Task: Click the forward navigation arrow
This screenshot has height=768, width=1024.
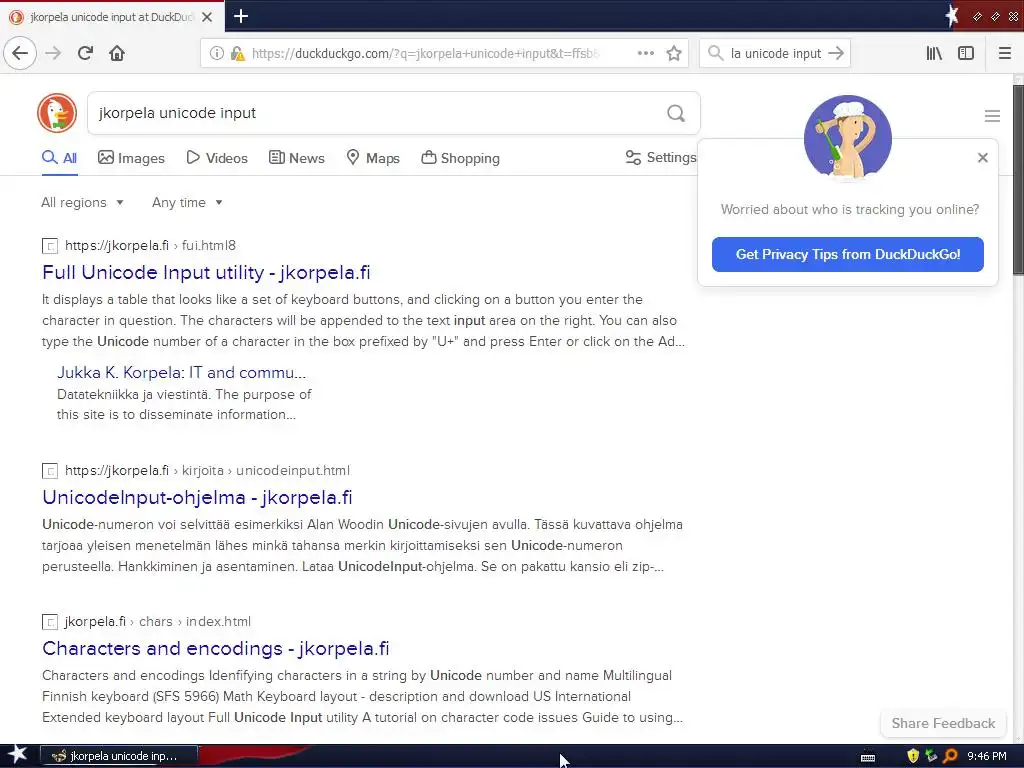Action: [53, 53]
